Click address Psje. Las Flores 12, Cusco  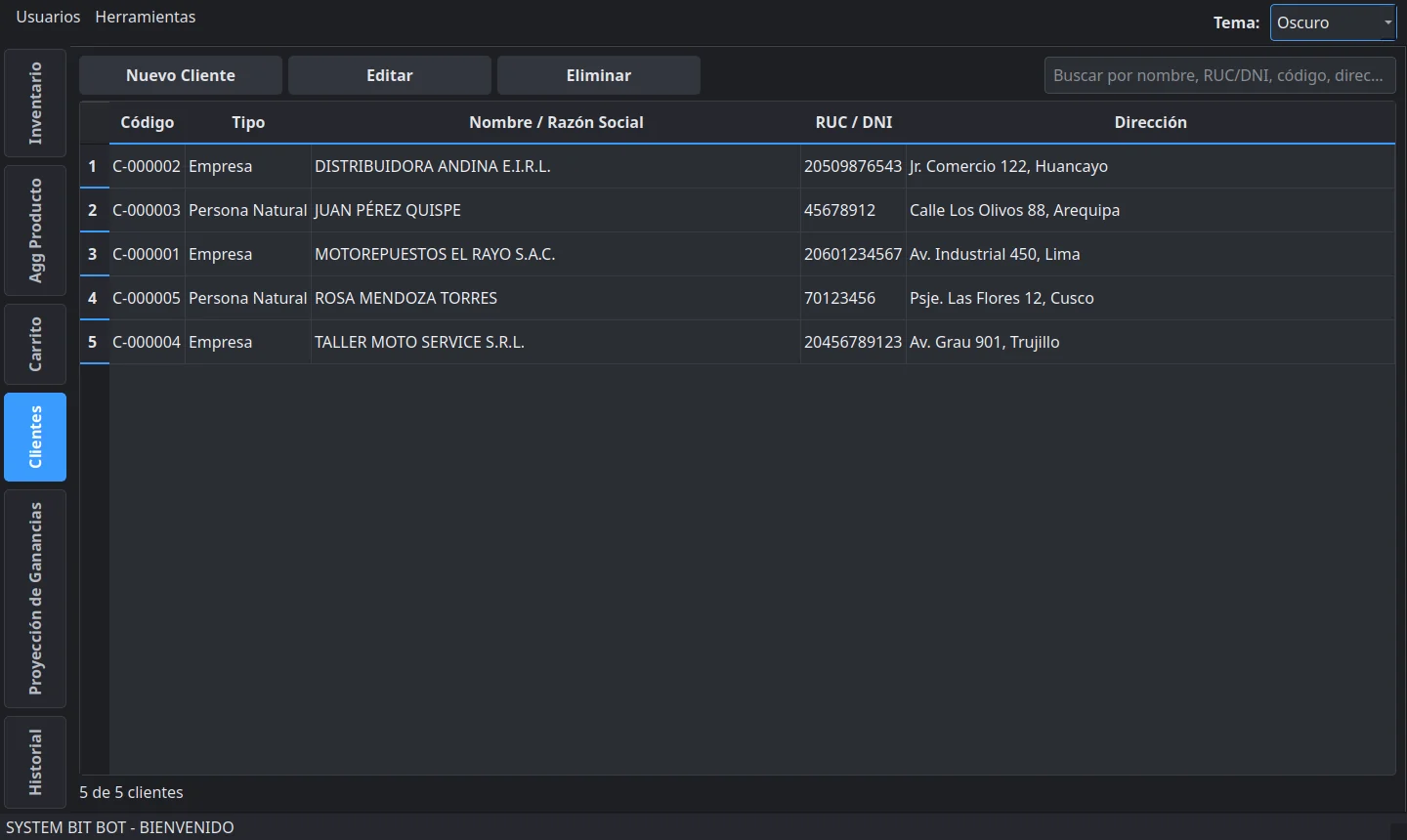(x=1151, y=298)
